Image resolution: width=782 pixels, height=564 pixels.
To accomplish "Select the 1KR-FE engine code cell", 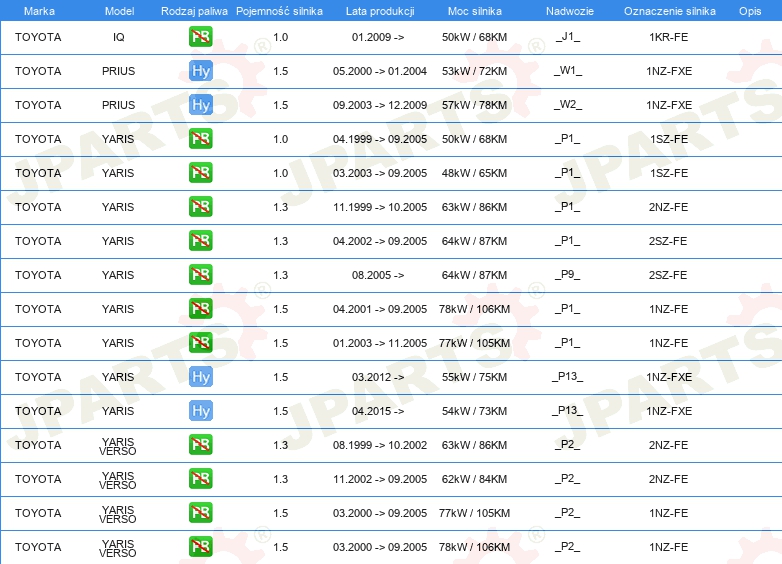I will click(x=668, y=37).
